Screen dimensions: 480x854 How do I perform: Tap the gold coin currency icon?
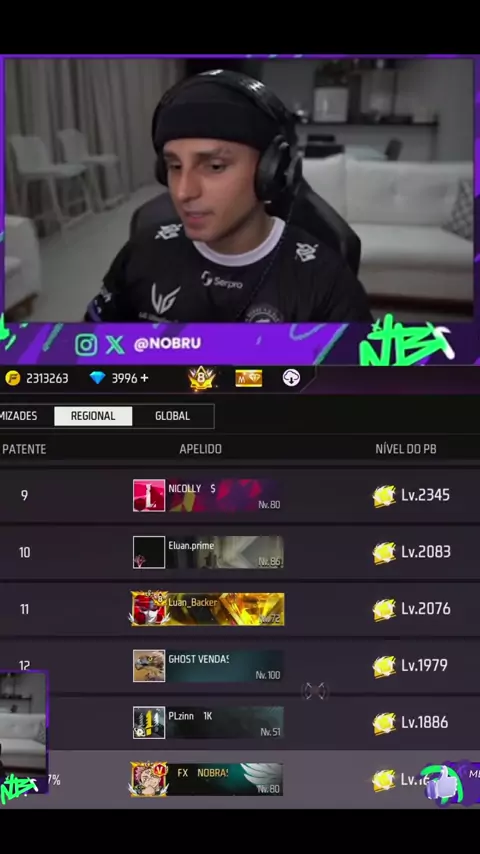[12, 378]
